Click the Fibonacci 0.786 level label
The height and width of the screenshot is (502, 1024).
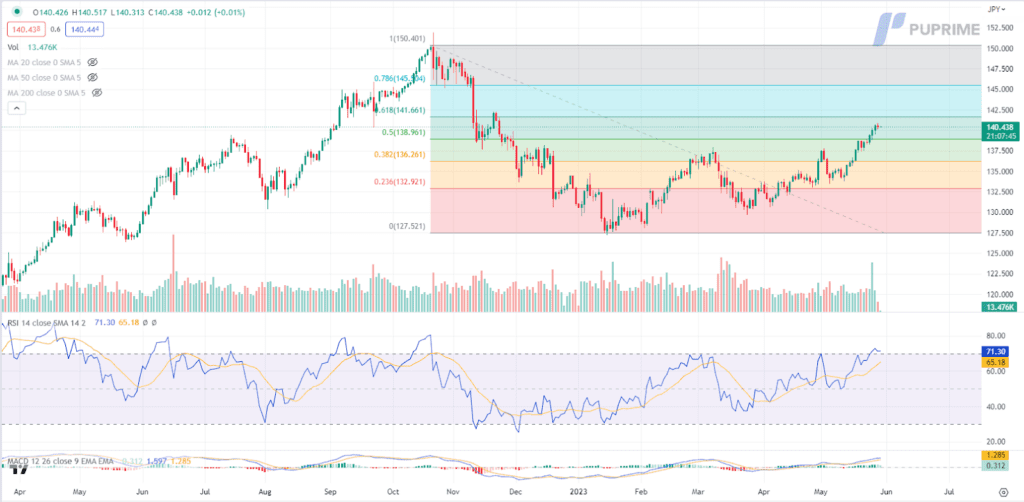[x=400, y=78]
